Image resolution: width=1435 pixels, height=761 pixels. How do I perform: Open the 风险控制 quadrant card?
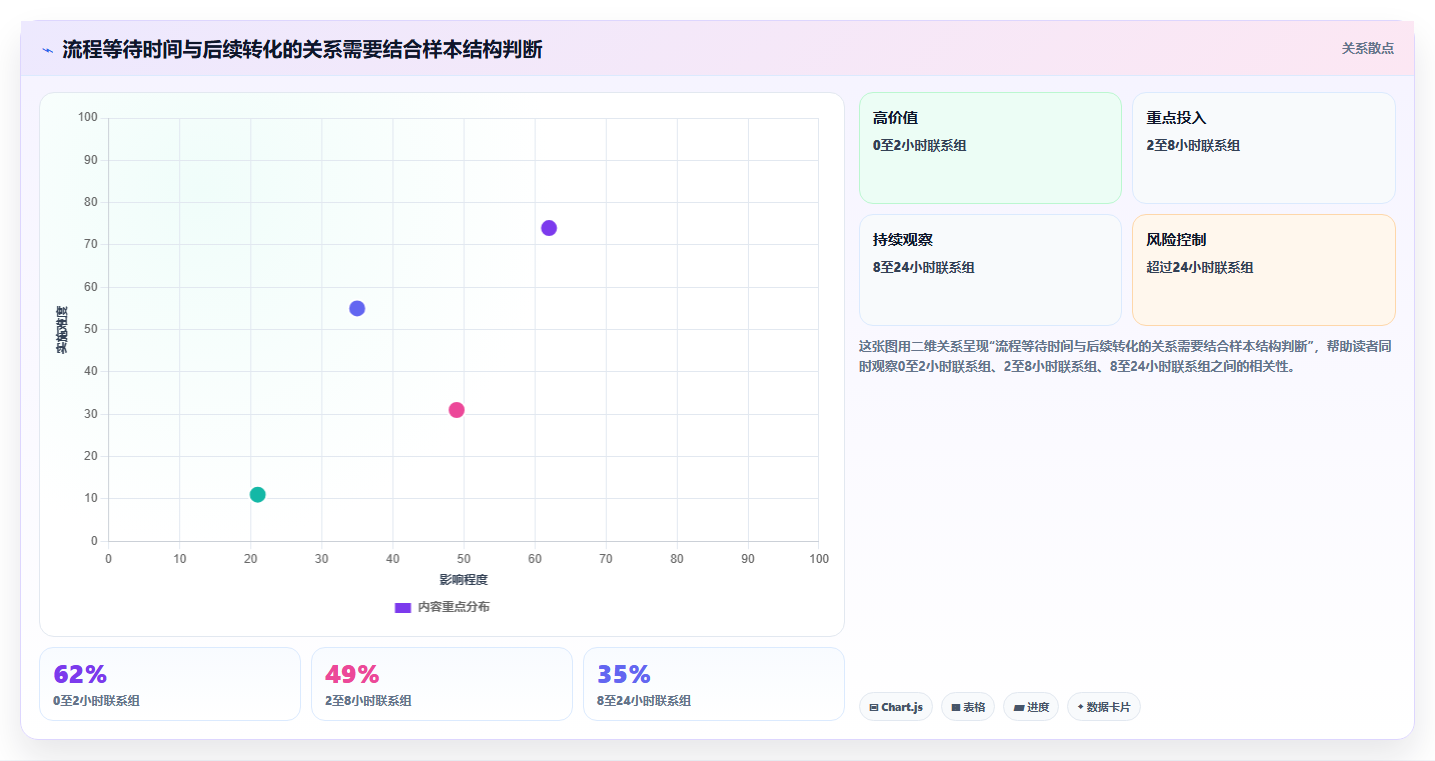tap(1263, 270)
